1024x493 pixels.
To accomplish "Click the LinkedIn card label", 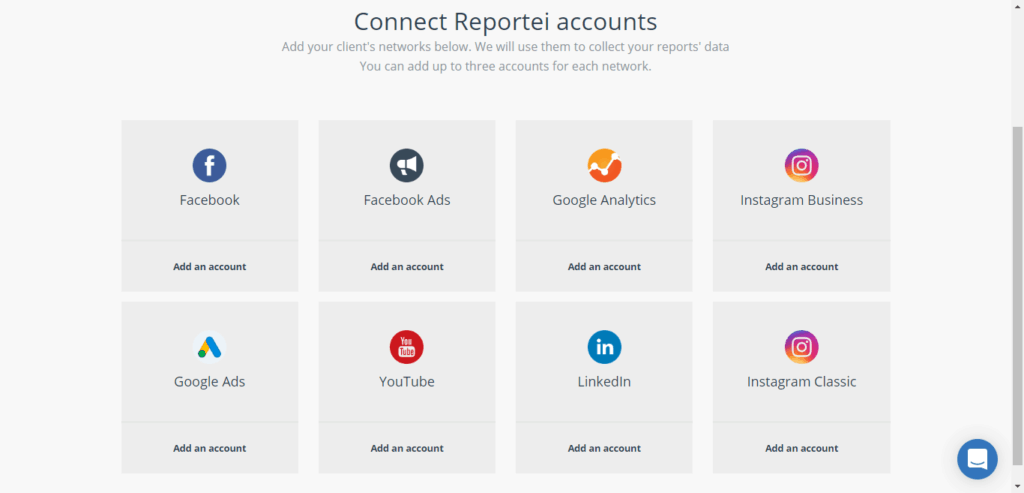I will coord(604,381).
